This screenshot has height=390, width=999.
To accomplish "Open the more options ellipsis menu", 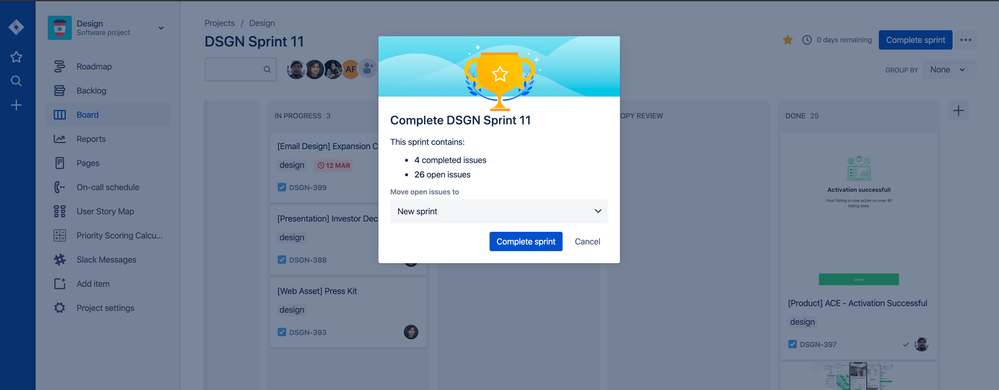I will click(966, 40).
